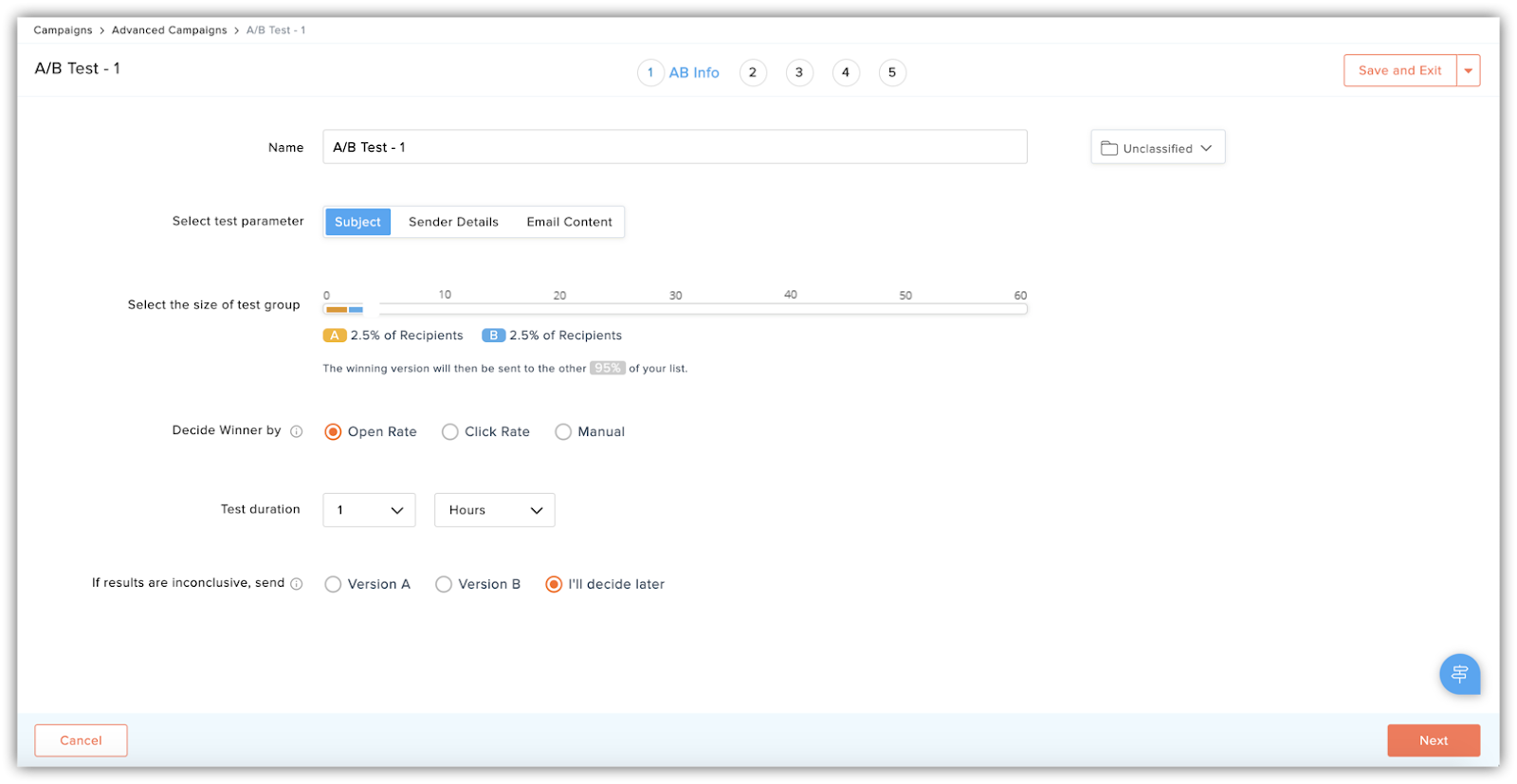Click the Save and Exit button
This screenshot has width=1517, height=784.
click(1399, 70)
